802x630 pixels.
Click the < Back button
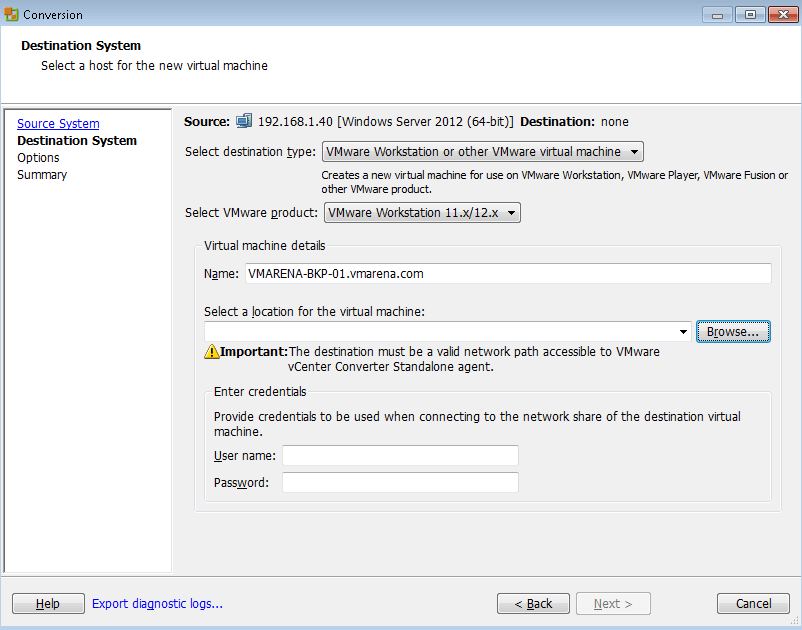click(x=533, y=603)
